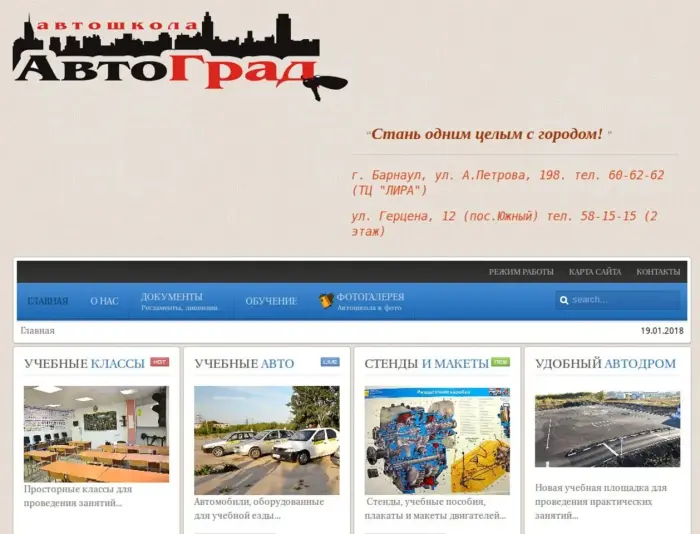Open the engine stand poster thumbnail
700x534 pixels.
click(x=437, y=440)
